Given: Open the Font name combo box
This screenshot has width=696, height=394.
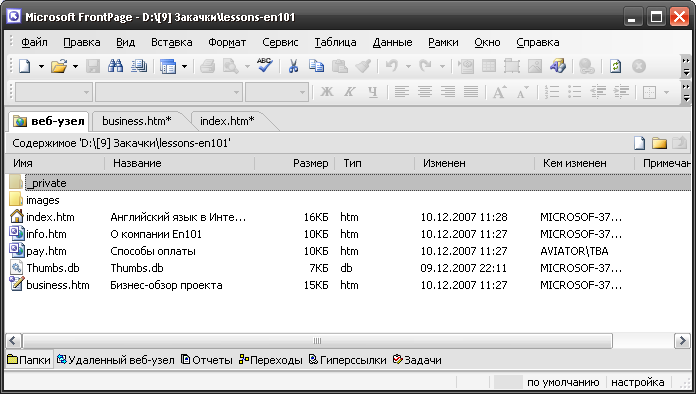Looking at the screenshot, I should click(169, 92).
